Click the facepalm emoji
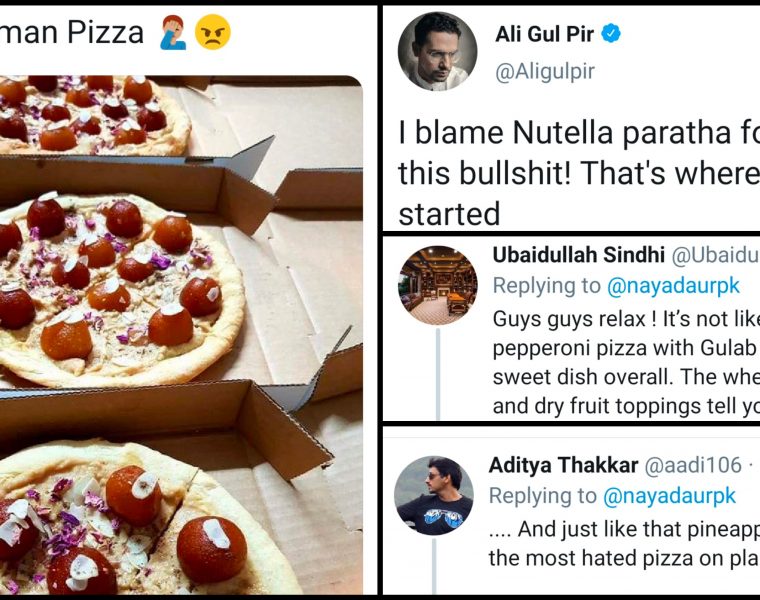 pos(173,32)
